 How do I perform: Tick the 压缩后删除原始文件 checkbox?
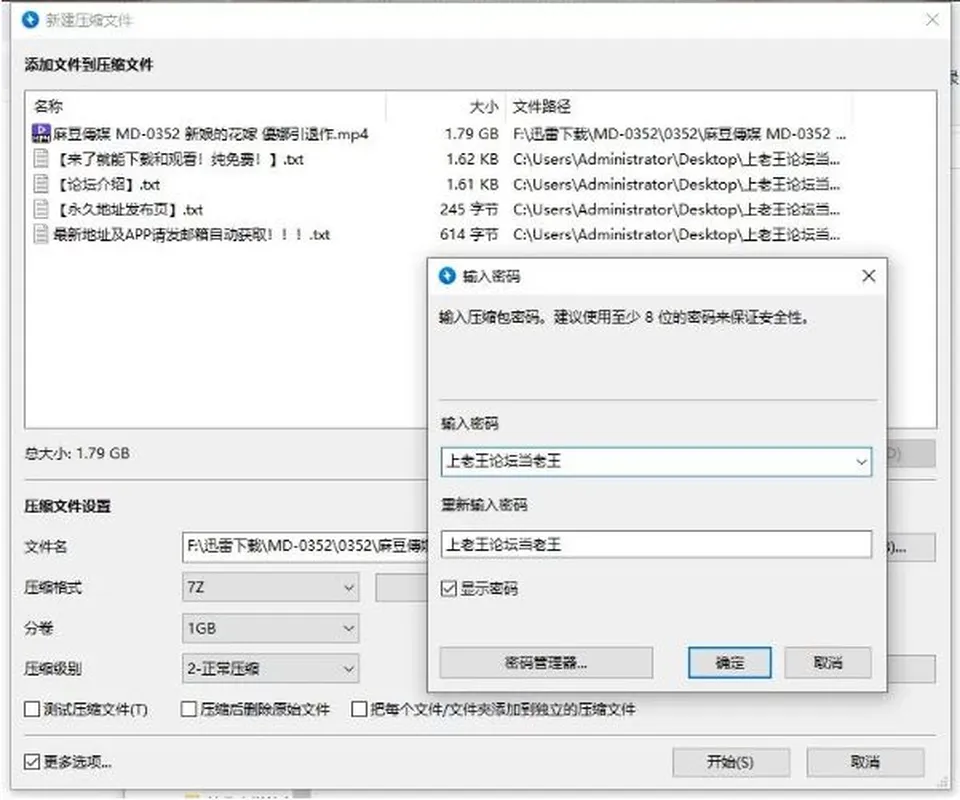point(189,709)
